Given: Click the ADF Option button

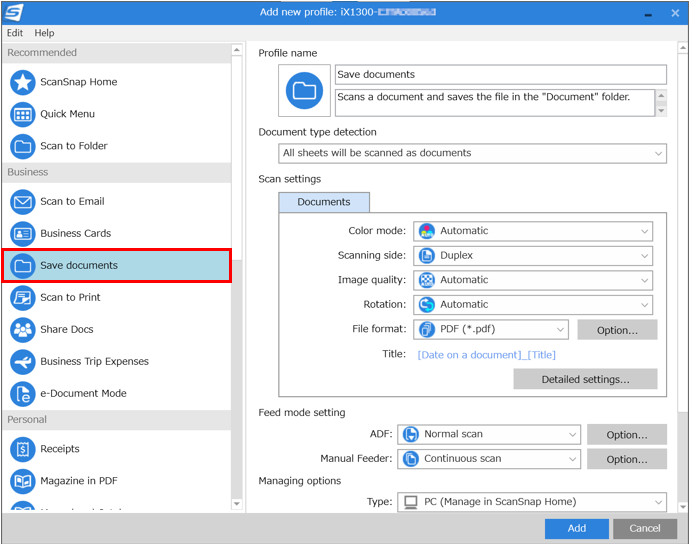Looking at the screenshot, I should 627,435.
